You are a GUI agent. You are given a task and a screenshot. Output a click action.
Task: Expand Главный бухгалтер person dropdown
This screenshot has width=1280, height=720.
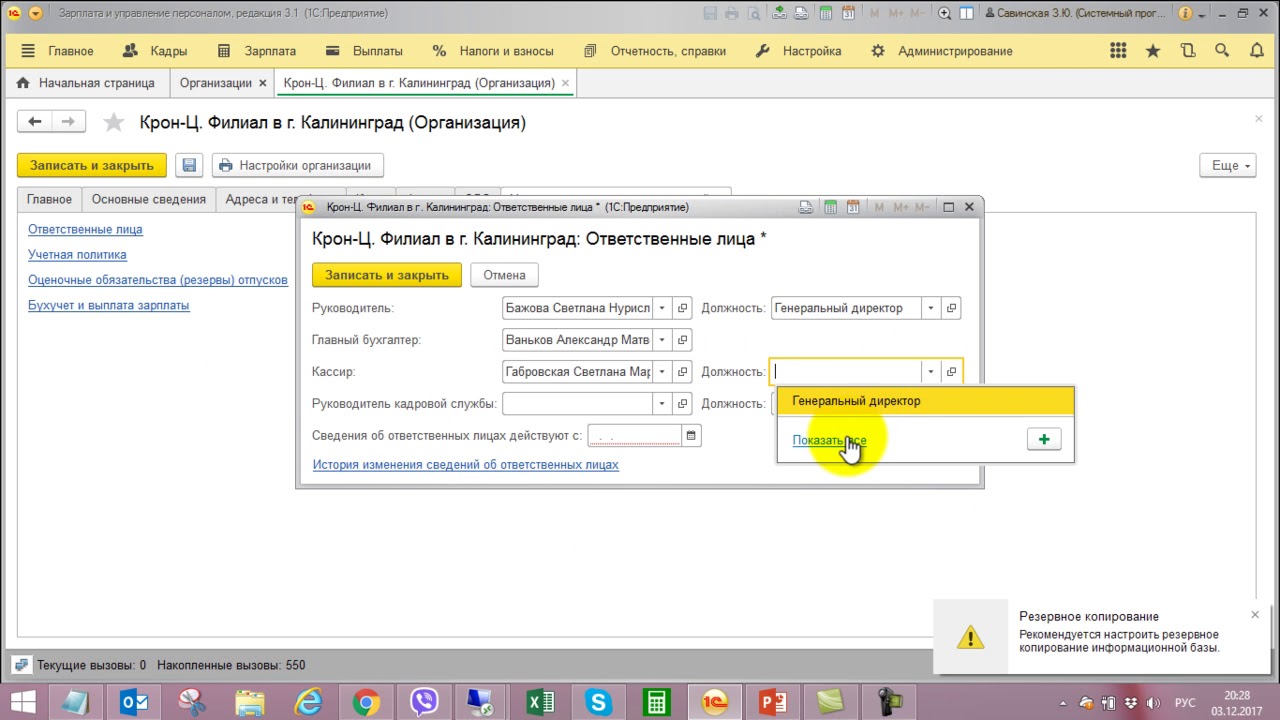coord(662,340)
